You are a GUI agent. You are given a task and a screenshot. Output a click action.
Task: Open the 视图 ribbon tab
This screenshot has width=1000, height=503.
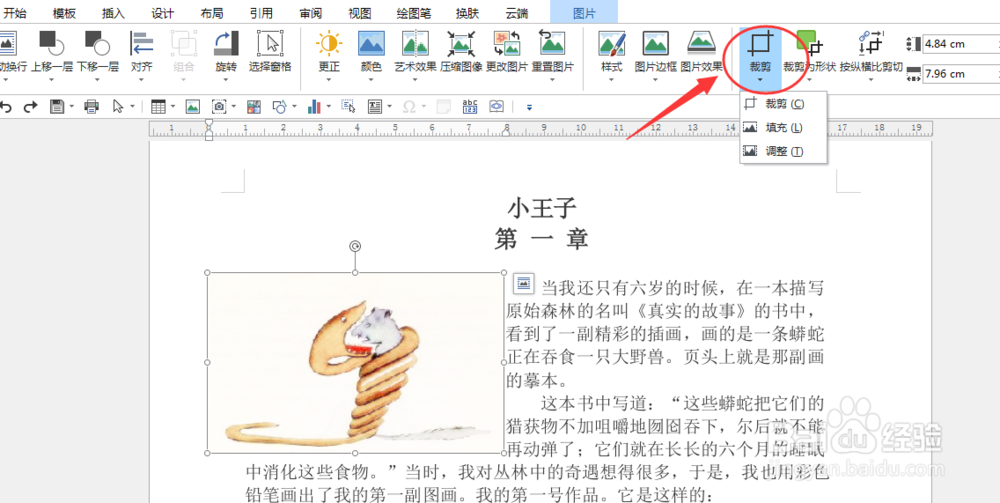360,13
